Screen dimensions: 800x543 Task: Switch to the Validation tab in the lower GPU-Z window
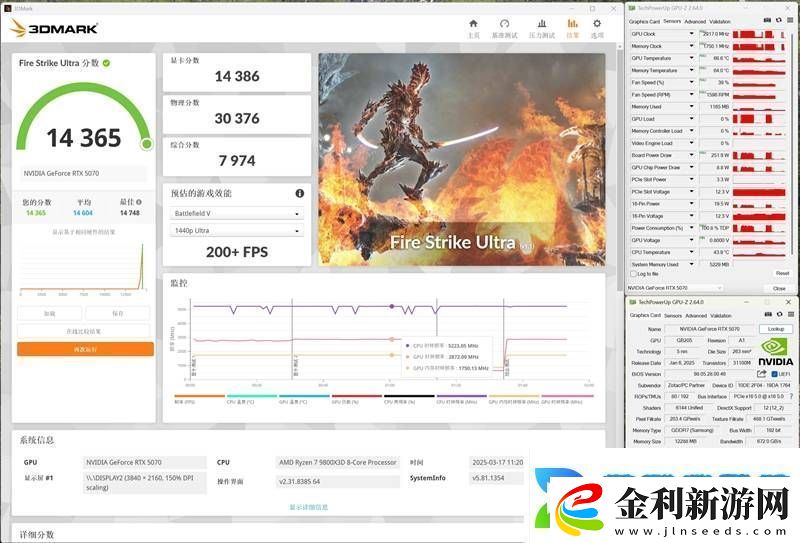coord(721,315)
